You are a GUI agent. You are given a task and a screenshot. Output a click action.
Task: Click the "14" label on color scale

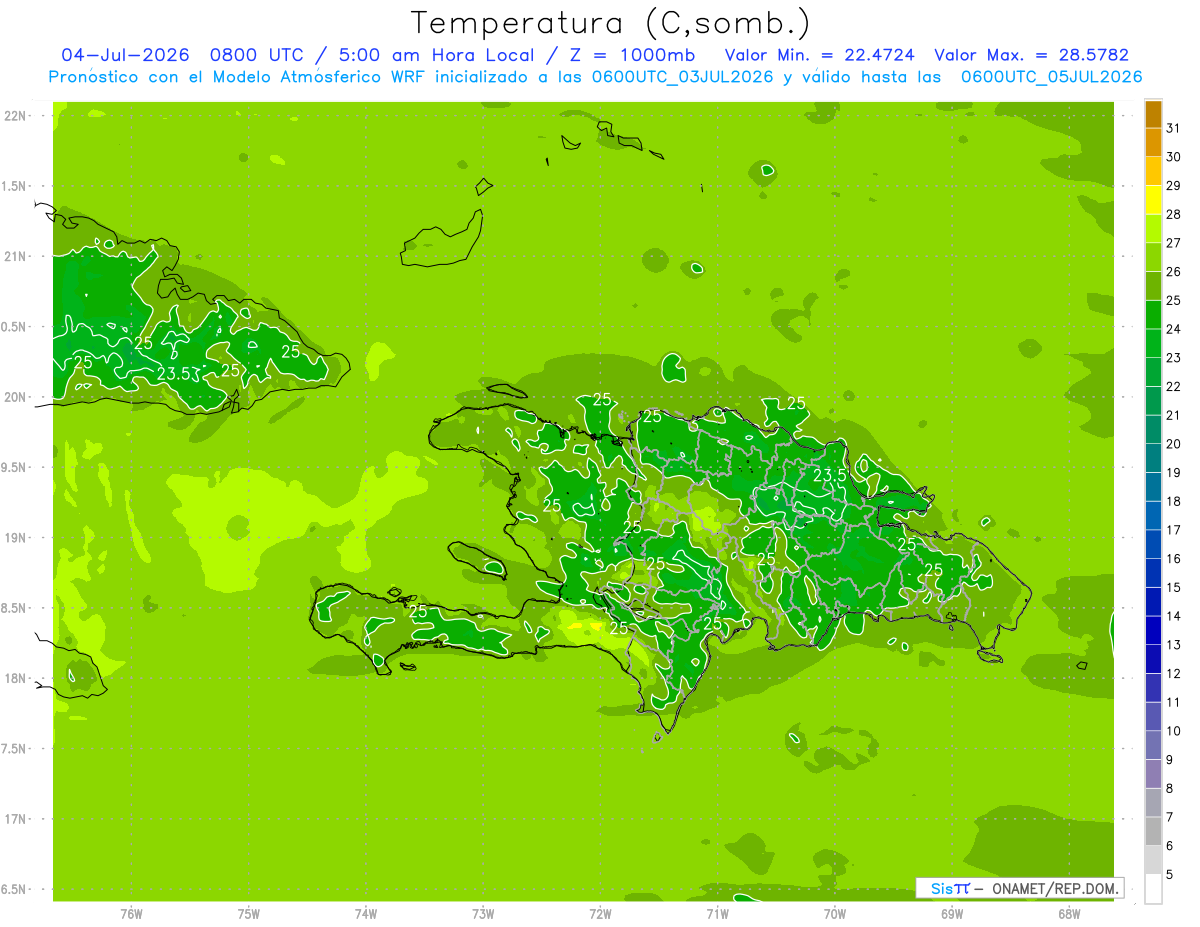[1174, 616]
